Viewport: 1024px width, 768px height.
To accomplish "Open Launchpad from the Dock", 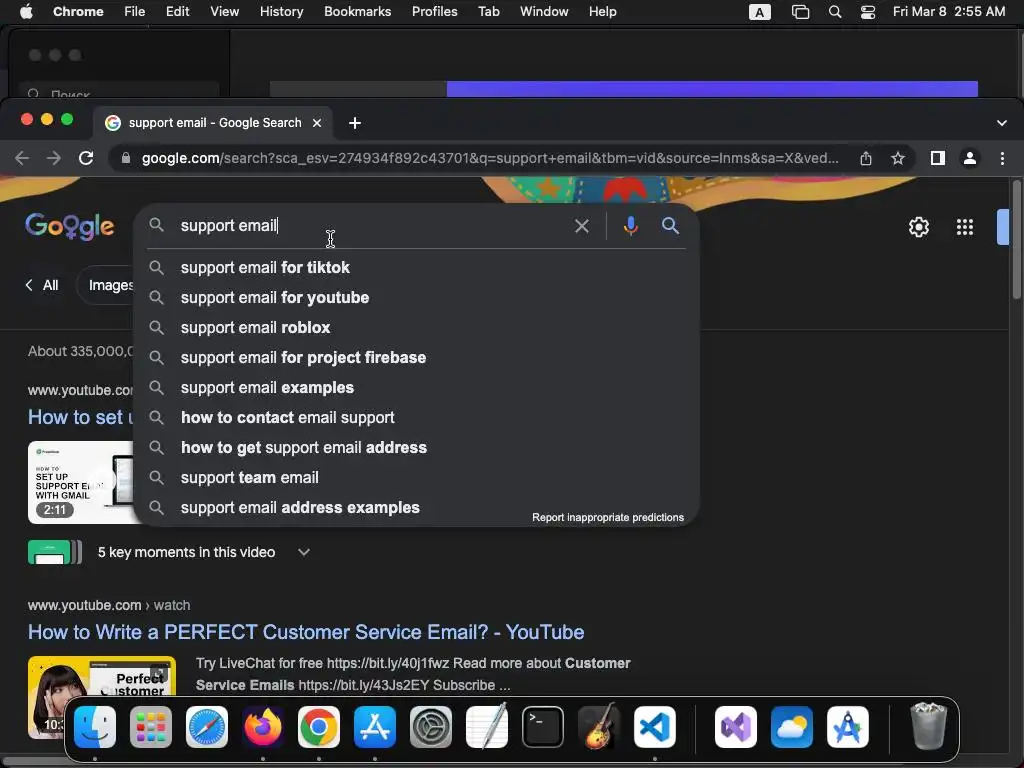I will click(151, 727).
